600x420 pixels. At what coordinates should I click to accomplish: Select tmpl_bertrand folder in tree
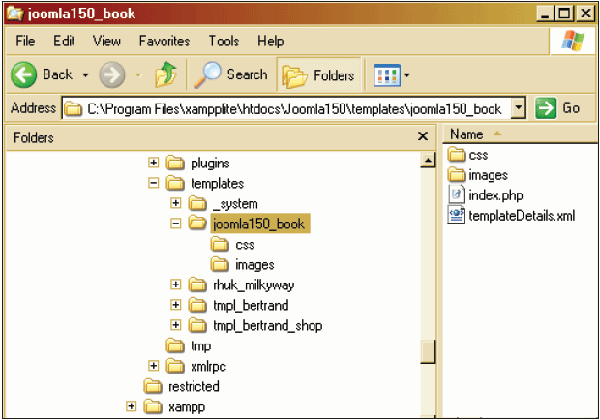(251, 305)
